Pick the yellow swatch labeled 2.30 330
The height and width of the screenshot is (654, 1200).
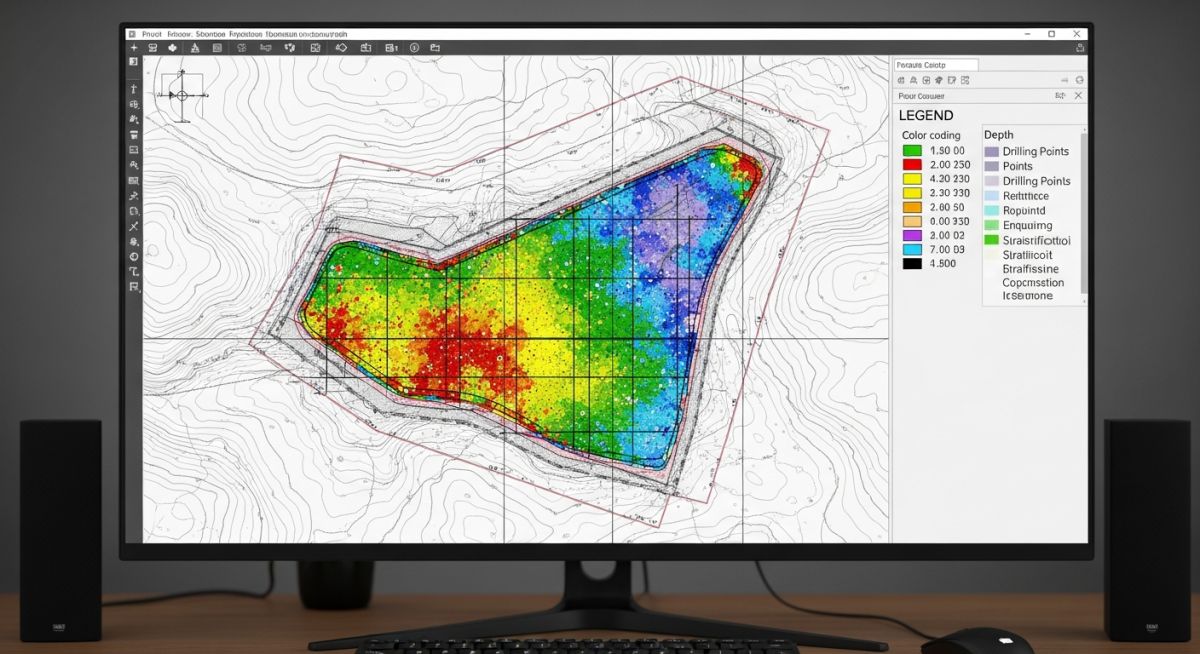911,194
